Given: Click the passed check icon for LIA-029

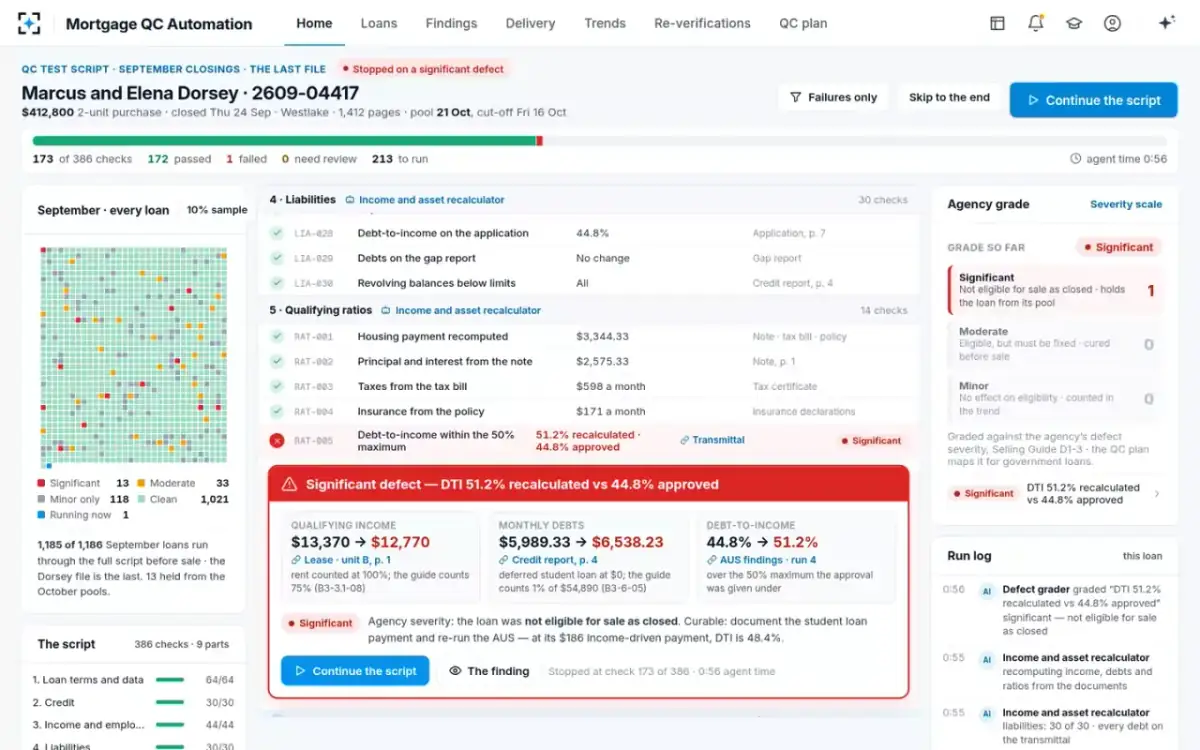Looking at the screenshot, I should pos(277,258).
